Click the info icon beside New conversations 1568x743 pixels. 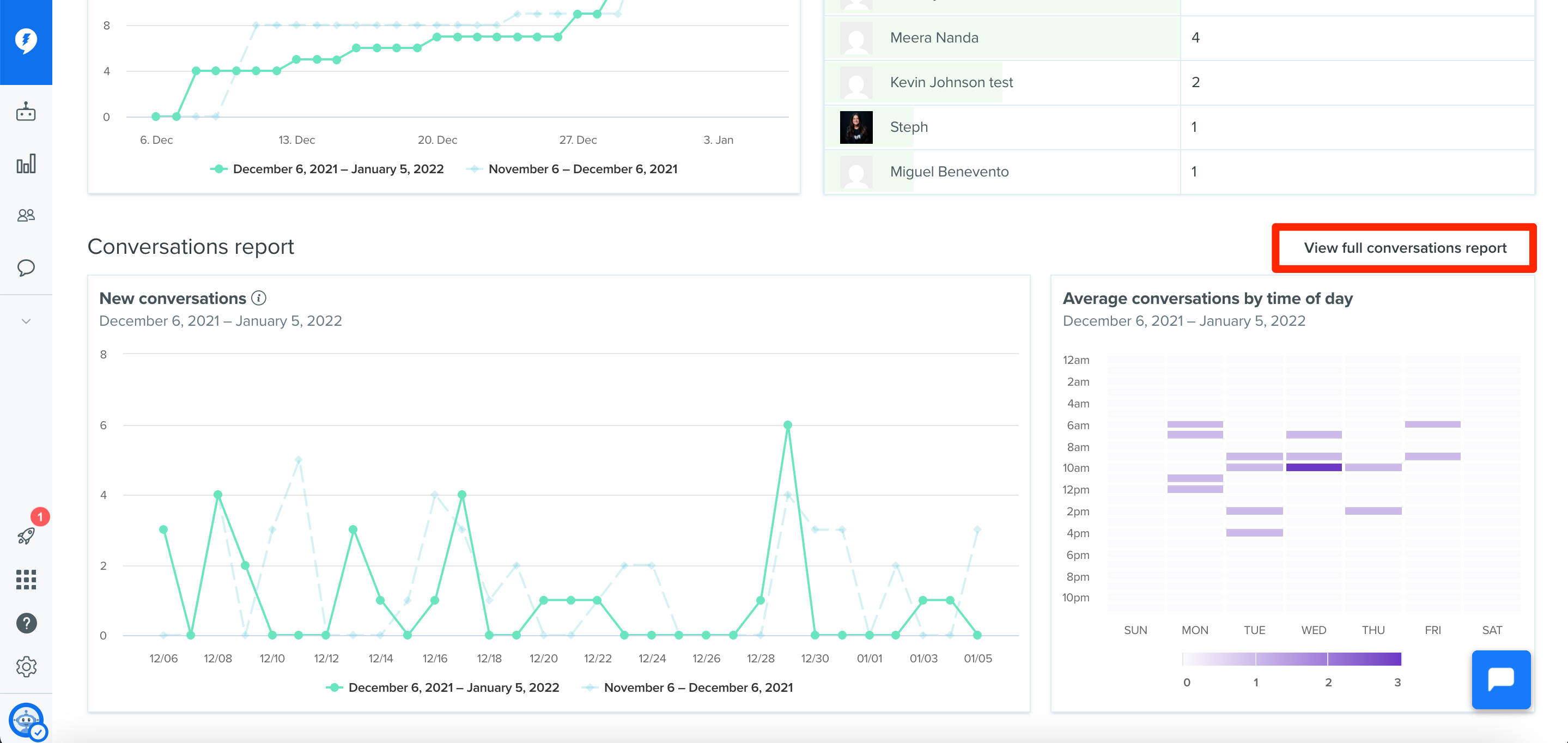(259, 298)
